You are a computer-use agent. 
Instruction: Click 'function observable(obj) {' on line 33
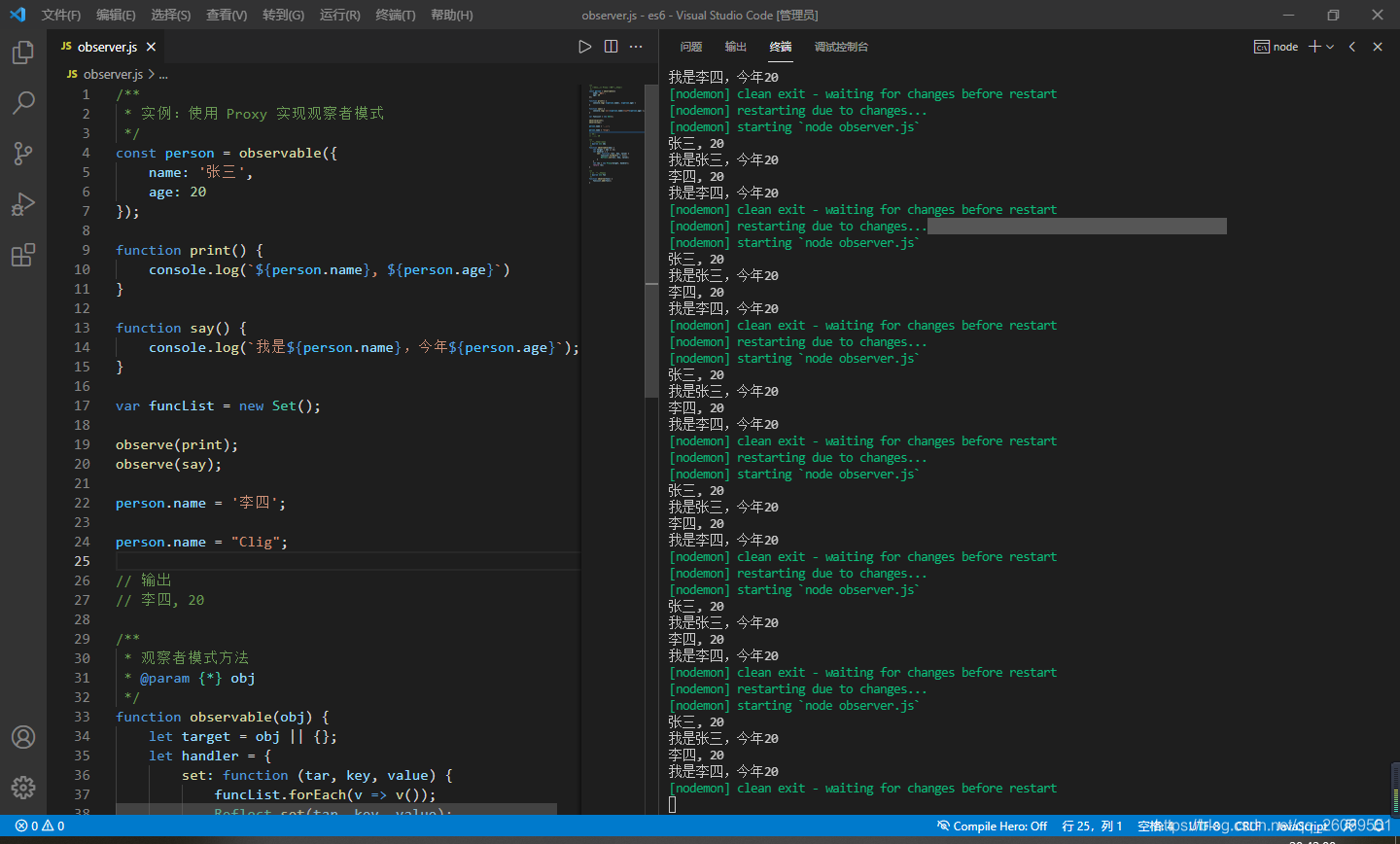click(x=223, y=717)
